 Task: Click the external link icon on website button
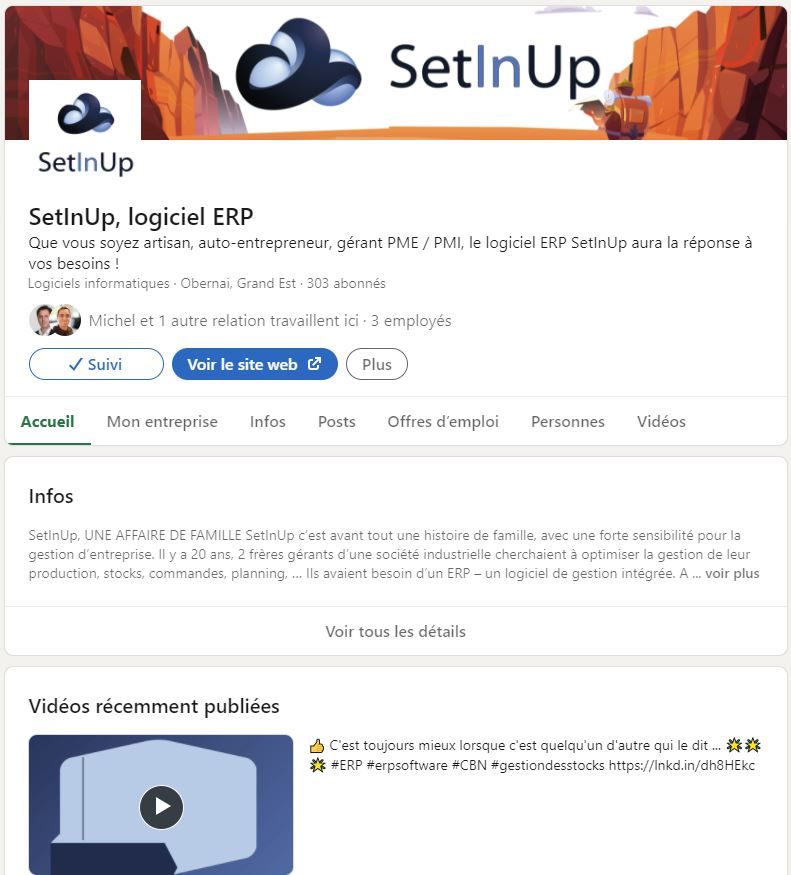coord(314,364)
